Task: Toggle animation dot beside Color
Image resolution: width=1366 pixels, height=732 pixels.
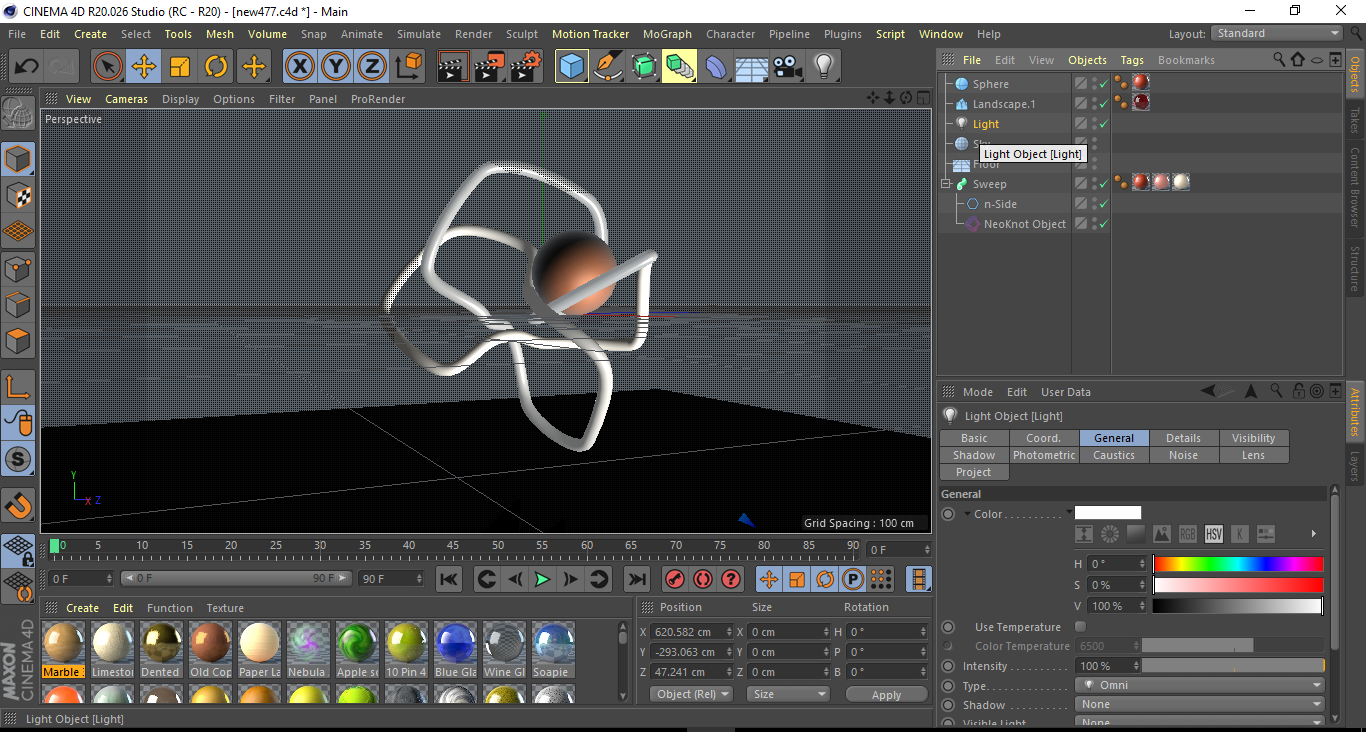Action: (x=948, y=514)
